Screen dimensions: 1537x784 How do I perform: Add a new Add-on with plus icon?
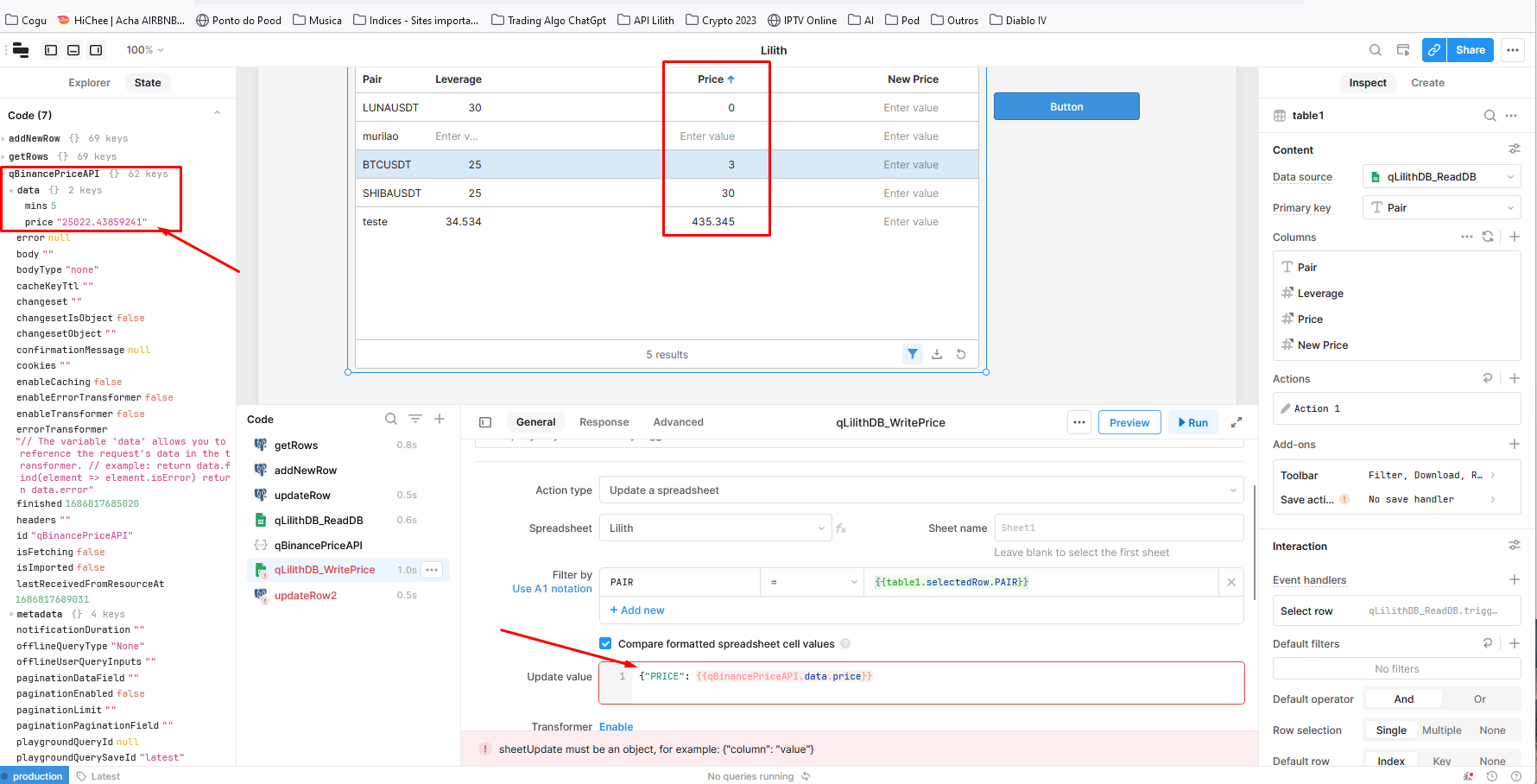[x=1515, y=444]
